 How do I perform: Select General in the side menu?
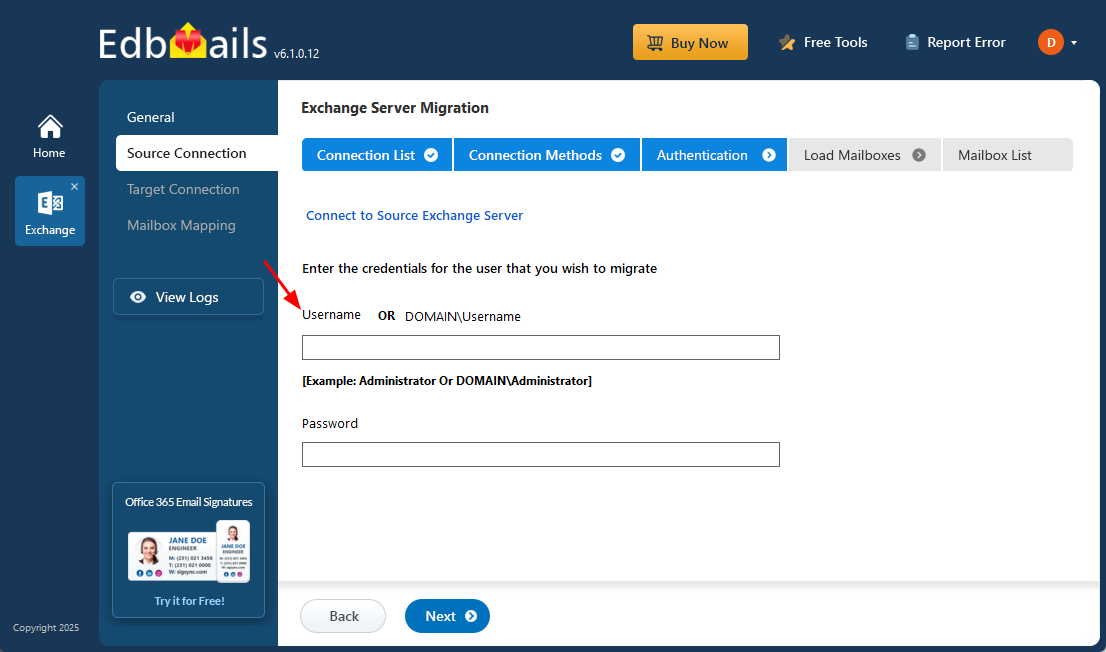[151, 117]
